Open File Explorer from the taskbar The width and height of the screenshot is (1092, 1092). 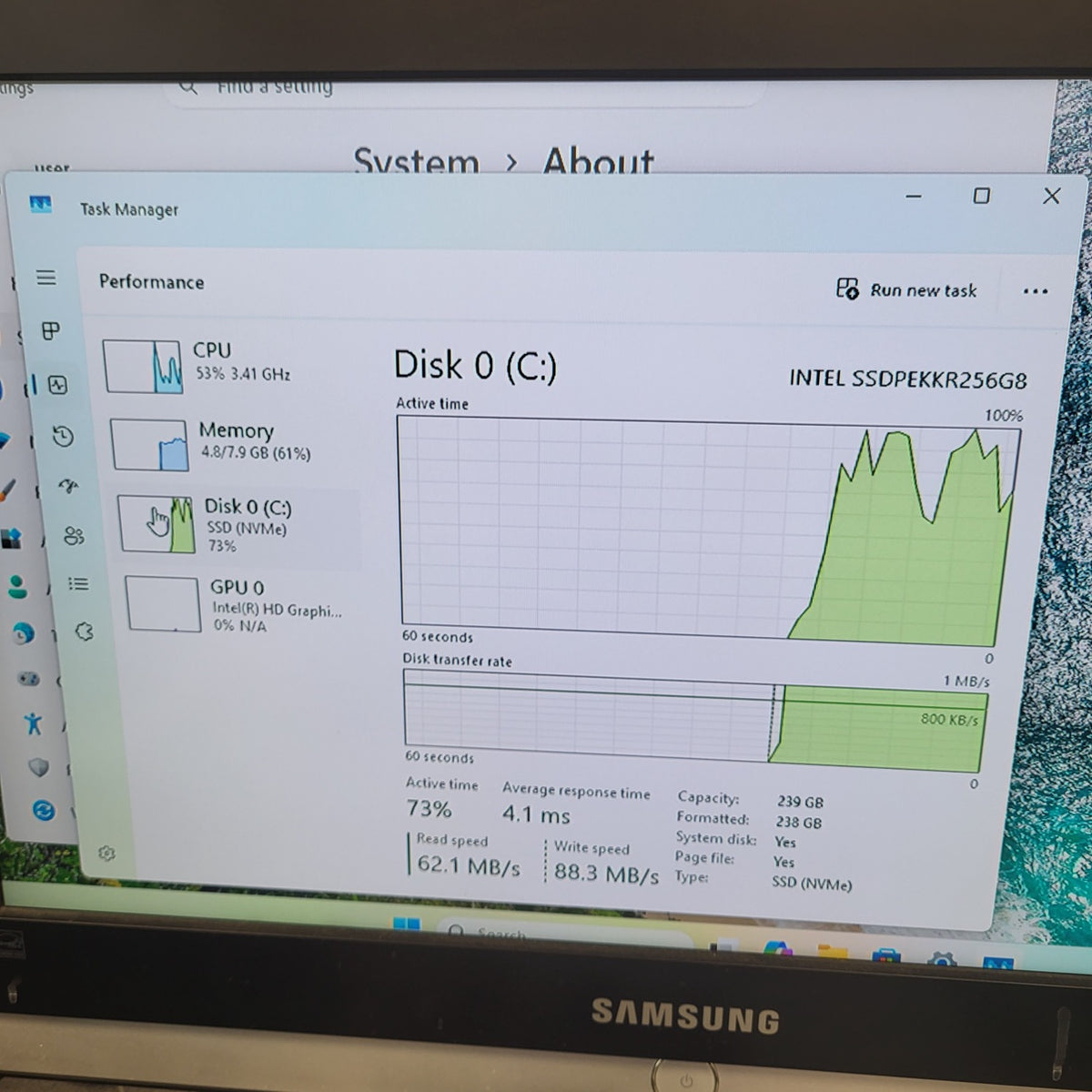pyautogui.click(x=832, y=954)
